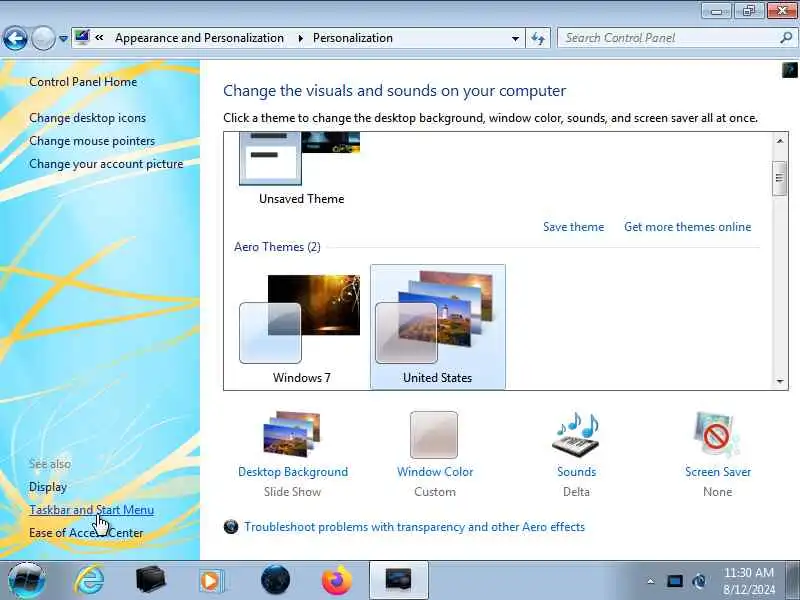800x600 pixels.
Task: Click the tray icon next to the clock
Action: 699,581
